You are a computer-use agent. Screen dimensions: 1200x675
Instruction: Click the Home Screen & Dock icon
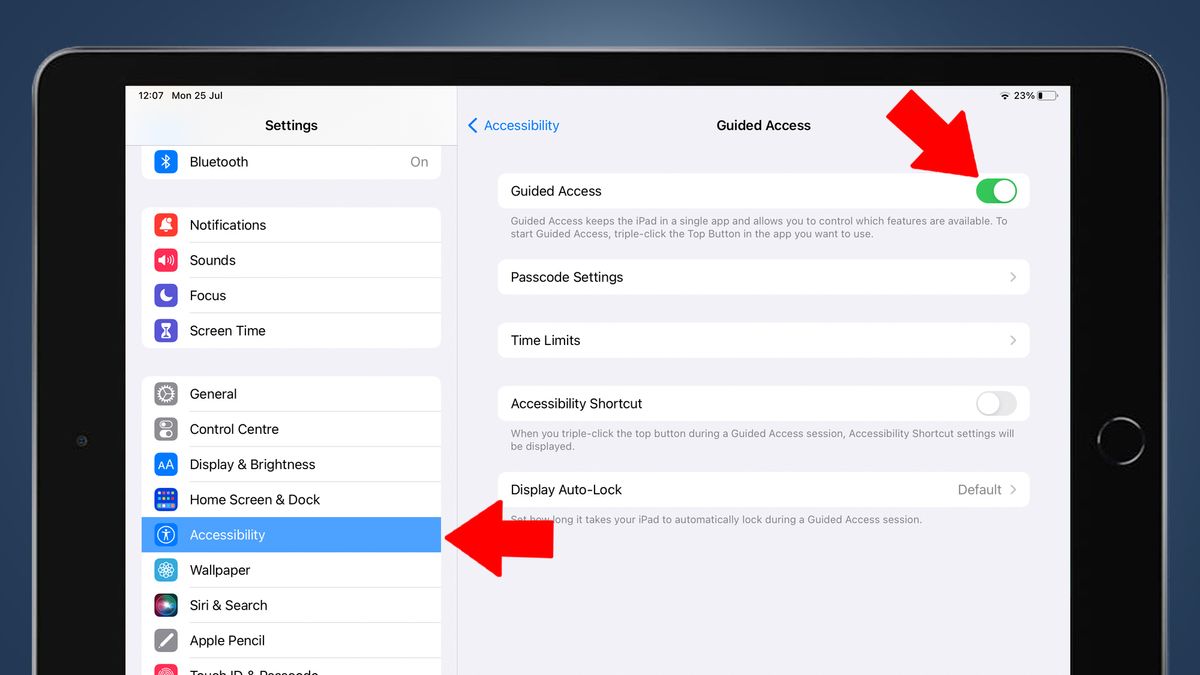[x=165, y=499]
